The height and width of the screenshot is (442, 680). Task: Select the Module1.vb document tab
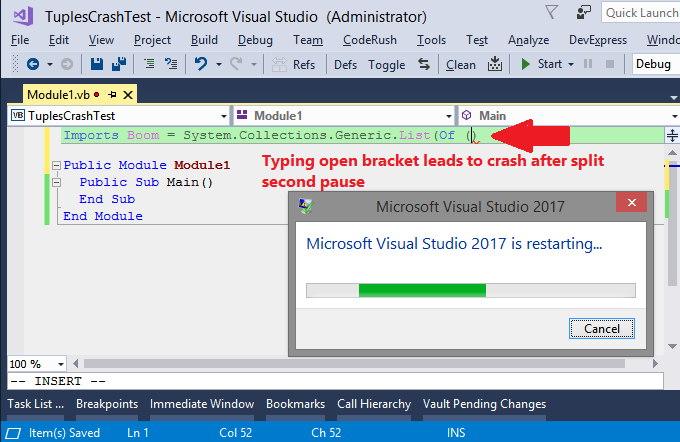pyautogui.click(x=58, y=95)
